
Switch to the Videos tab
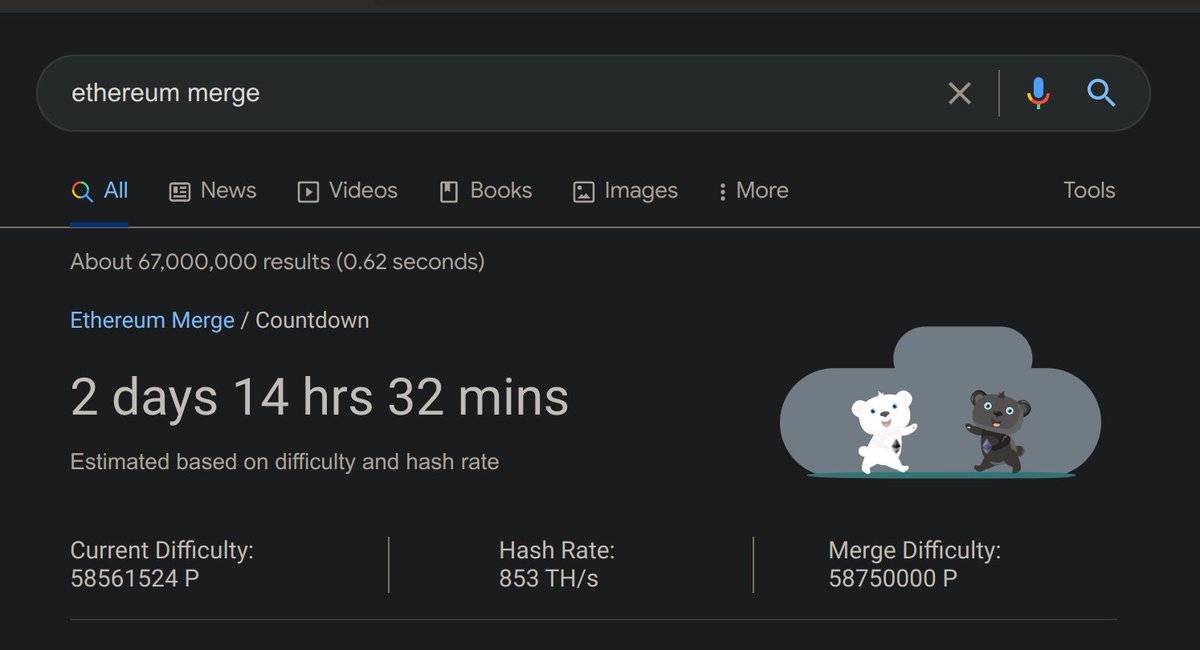348,191
